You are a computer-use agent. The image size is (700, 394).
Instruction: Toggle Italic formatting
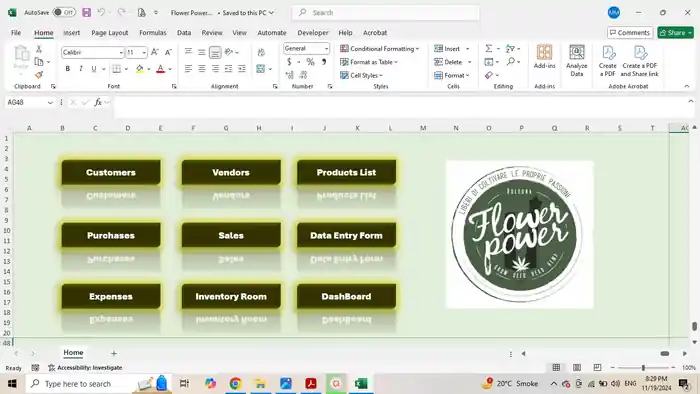tap(80, 69)
